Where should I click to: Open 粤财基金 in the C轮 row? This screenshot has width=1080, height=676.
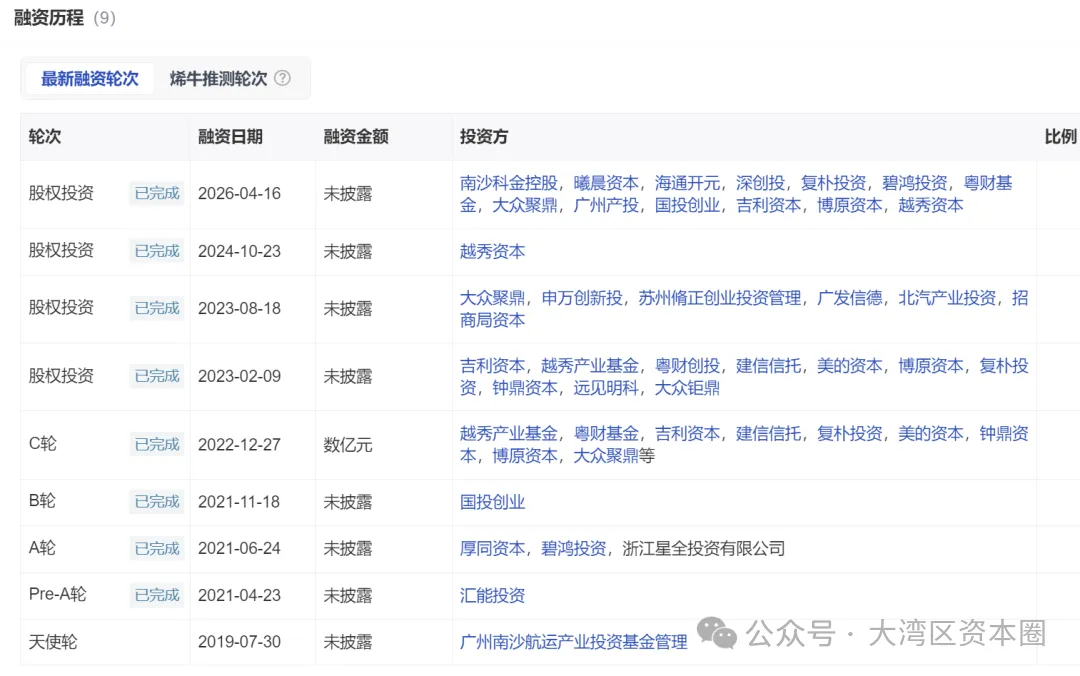[x=605, y=433]
